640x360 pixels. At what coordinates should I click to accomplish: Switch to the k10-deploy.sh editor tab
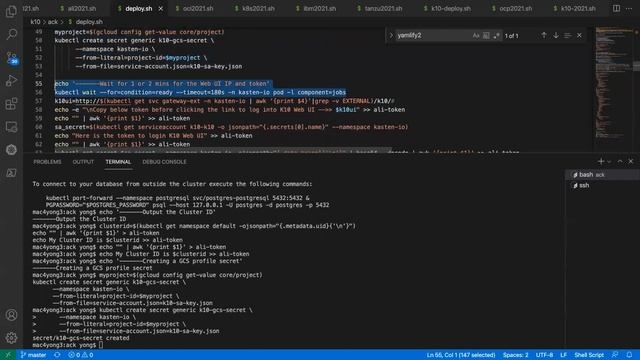[x=451, y=8]
